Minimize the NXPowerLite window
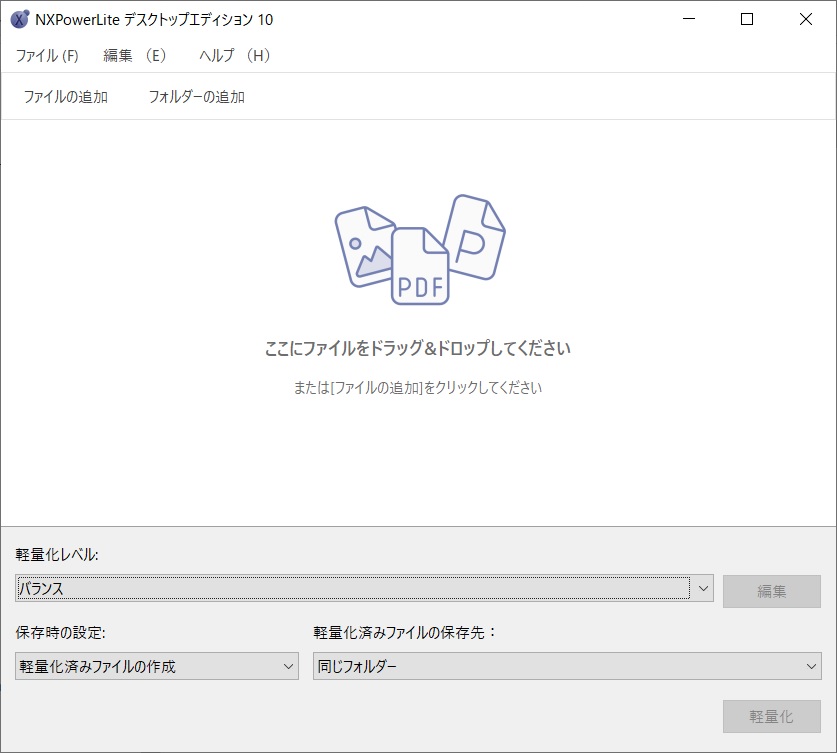This screenshot has width=837, height=753. pyautogui.click(x=689, y=19)
